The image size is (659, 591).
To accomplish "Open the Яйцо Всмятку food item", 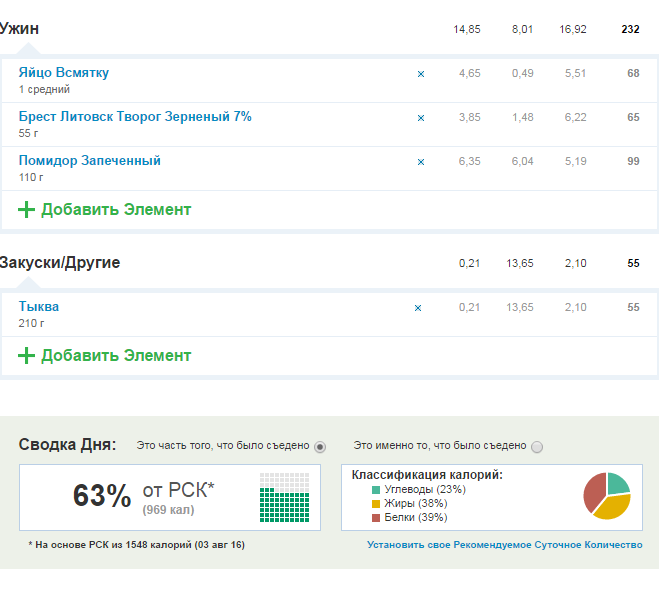I will 64,73.
